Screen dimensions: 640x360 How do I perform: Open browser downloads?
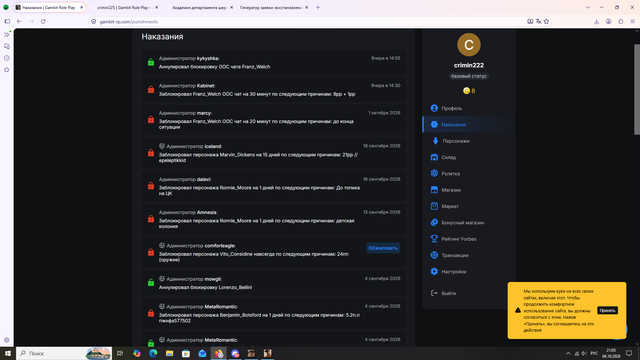(x=596, y=22)
